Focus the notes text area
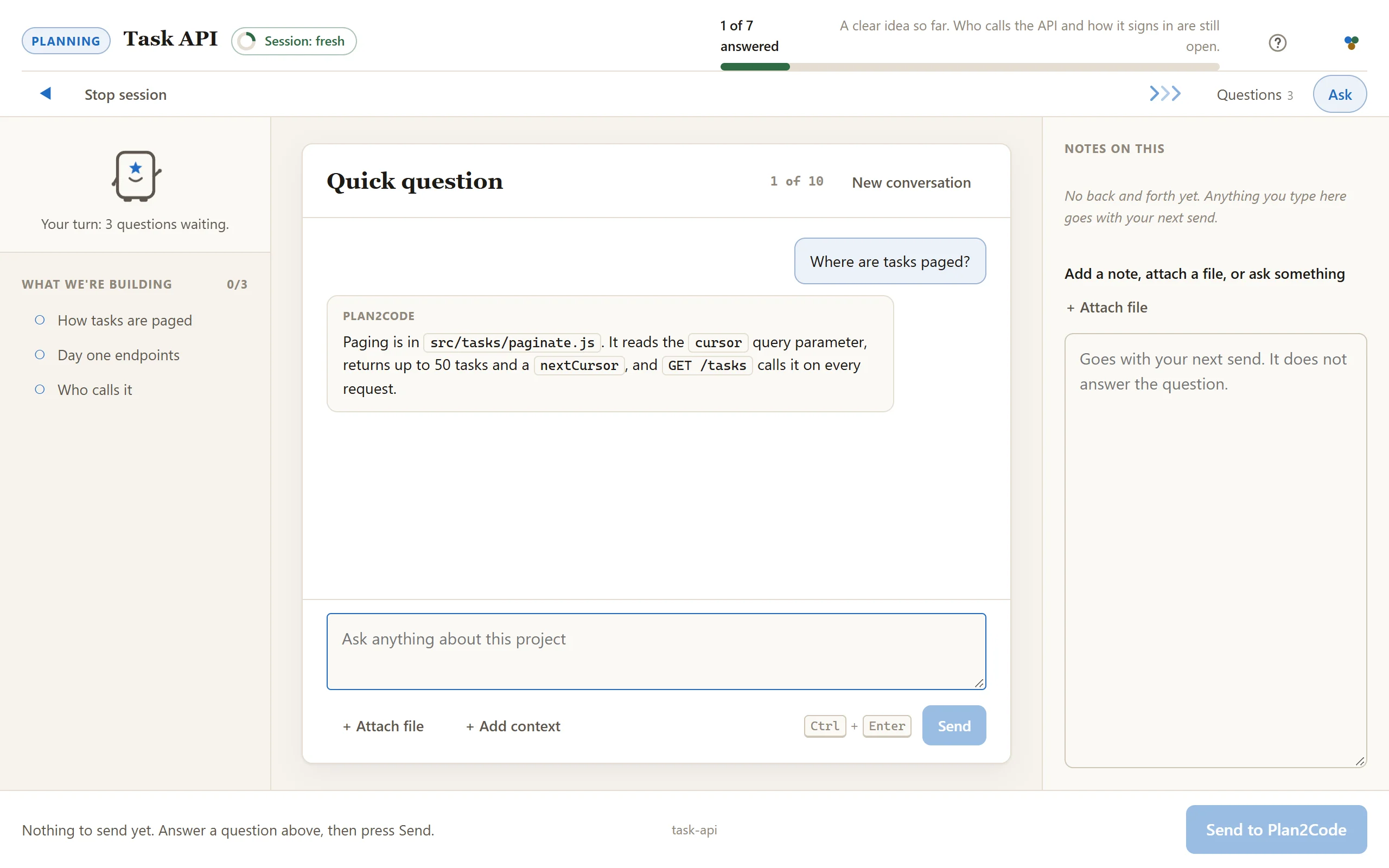 (1216, 551)
